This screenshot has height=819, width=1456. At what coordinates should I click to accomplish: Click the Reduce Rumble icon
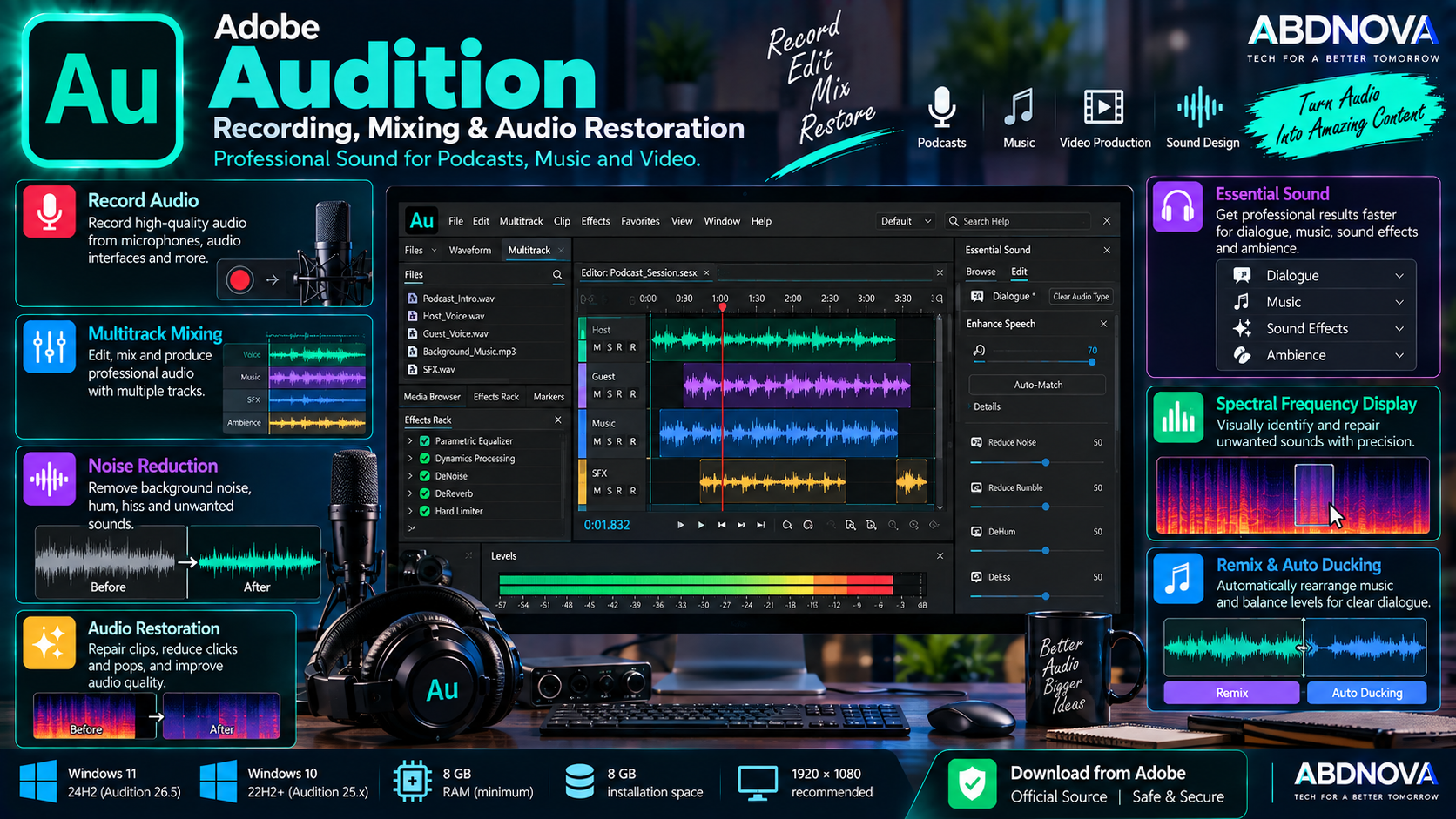[976, 487]
